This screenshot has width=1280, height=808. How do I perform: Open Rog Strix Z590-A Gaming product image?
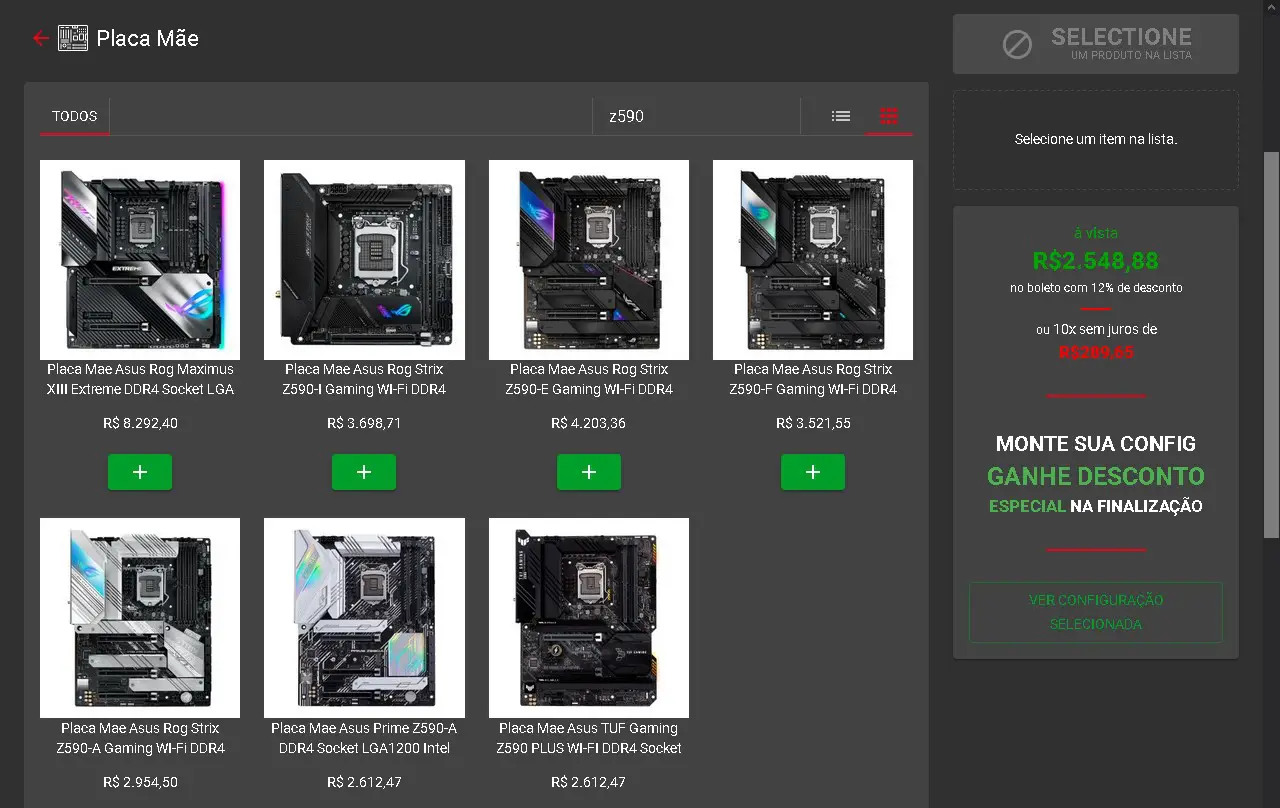click(140, 618)
